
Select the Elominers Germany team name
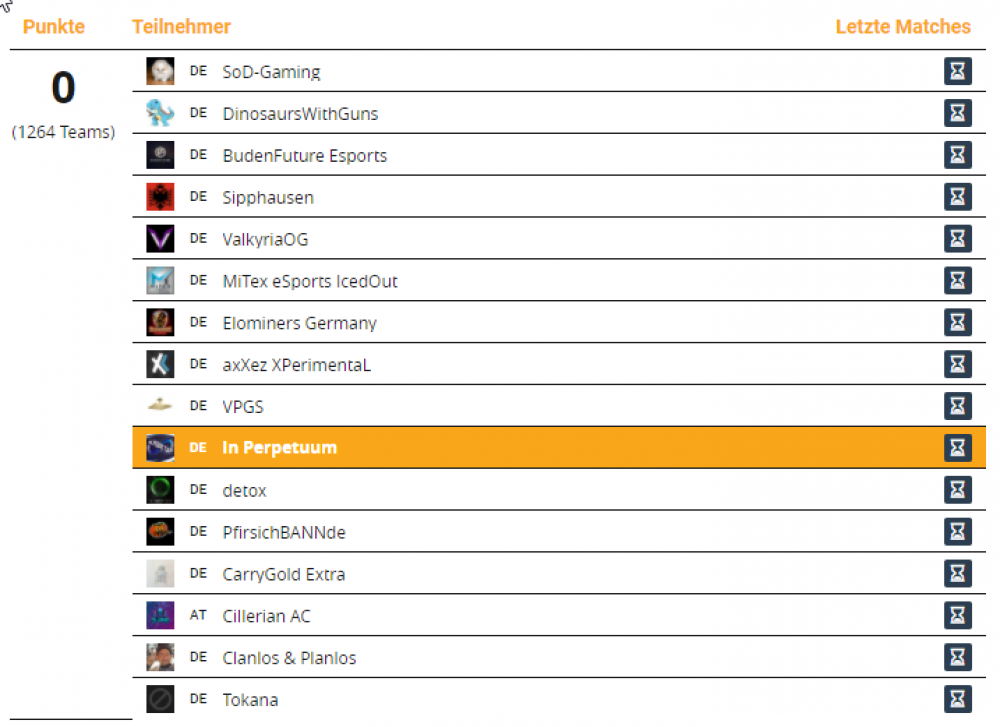(299, 323)
